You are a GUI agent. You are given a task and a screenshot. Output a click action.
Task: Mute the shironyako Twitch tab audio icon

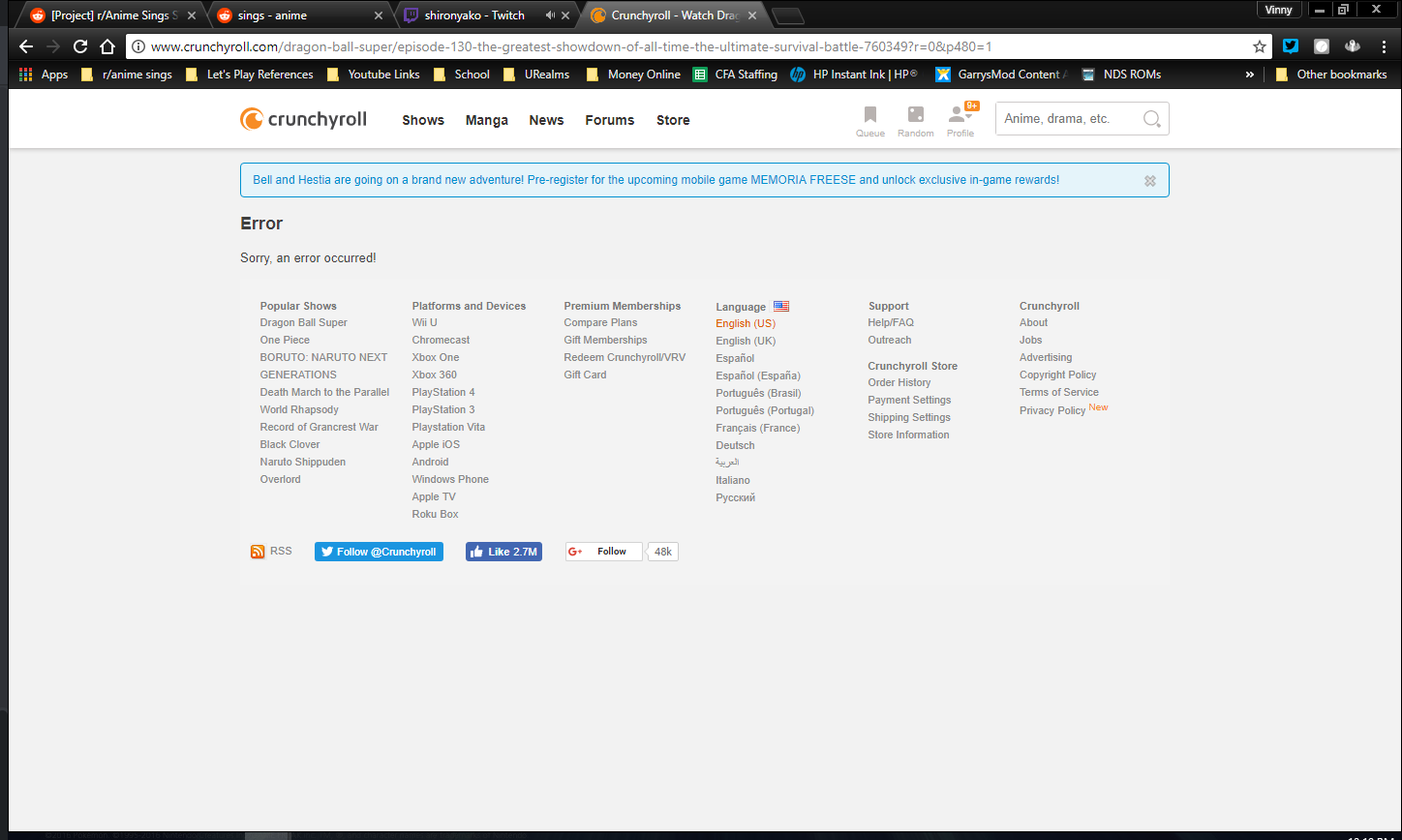551,15
